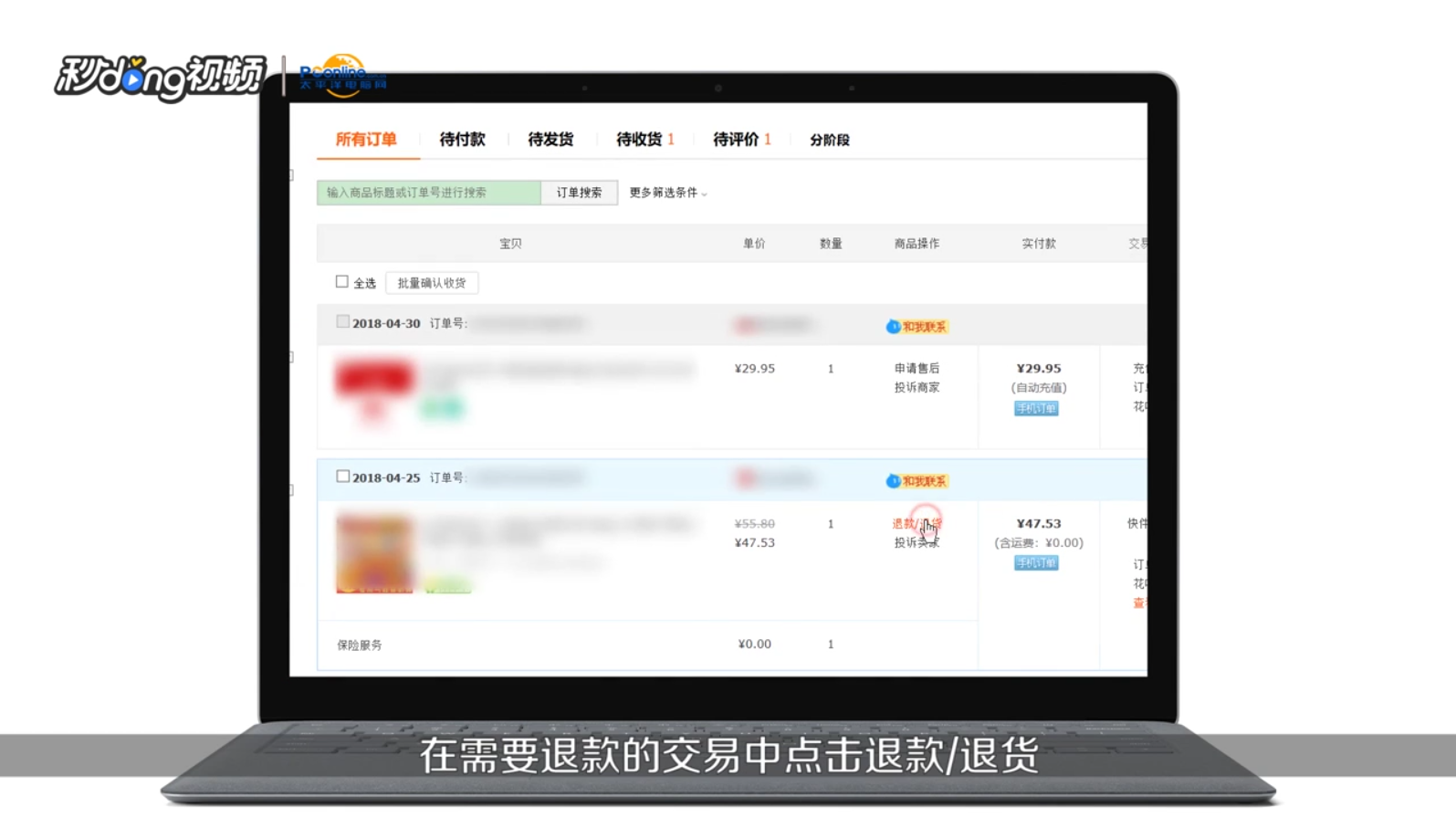Click the ¥55.80 struck-through price

pyautogui.click(x=755, y=524)
